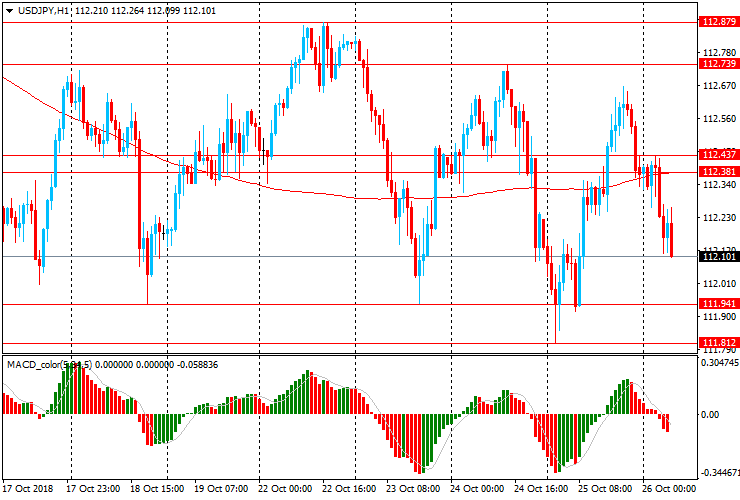This screenshot has width=740, height=500.
Task: Click the 19 Oct 07:00 time label
Action: click(x=221, y=489)
